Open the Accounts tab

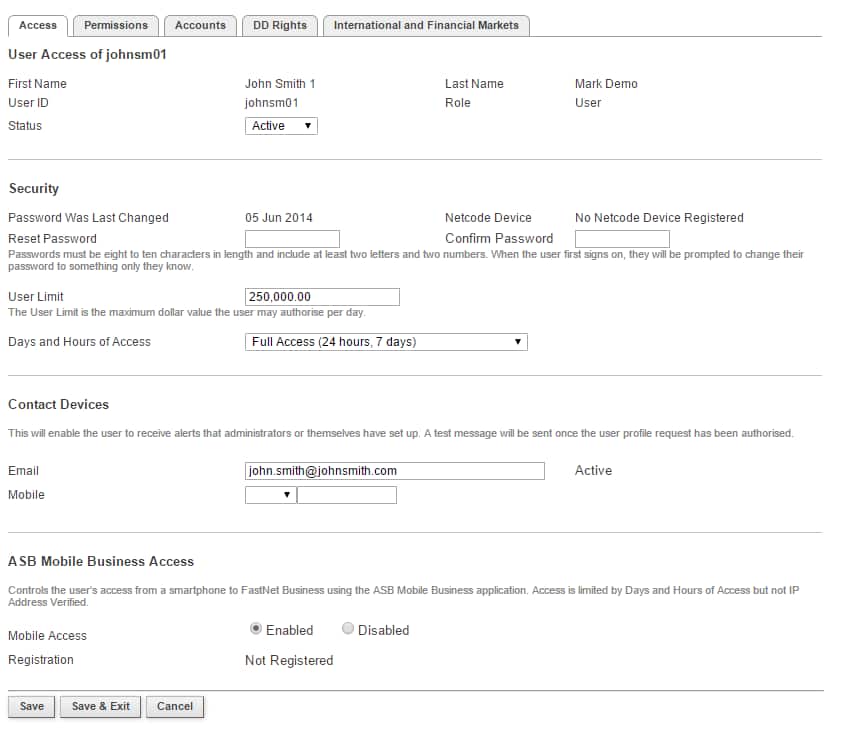pos(200,25)
